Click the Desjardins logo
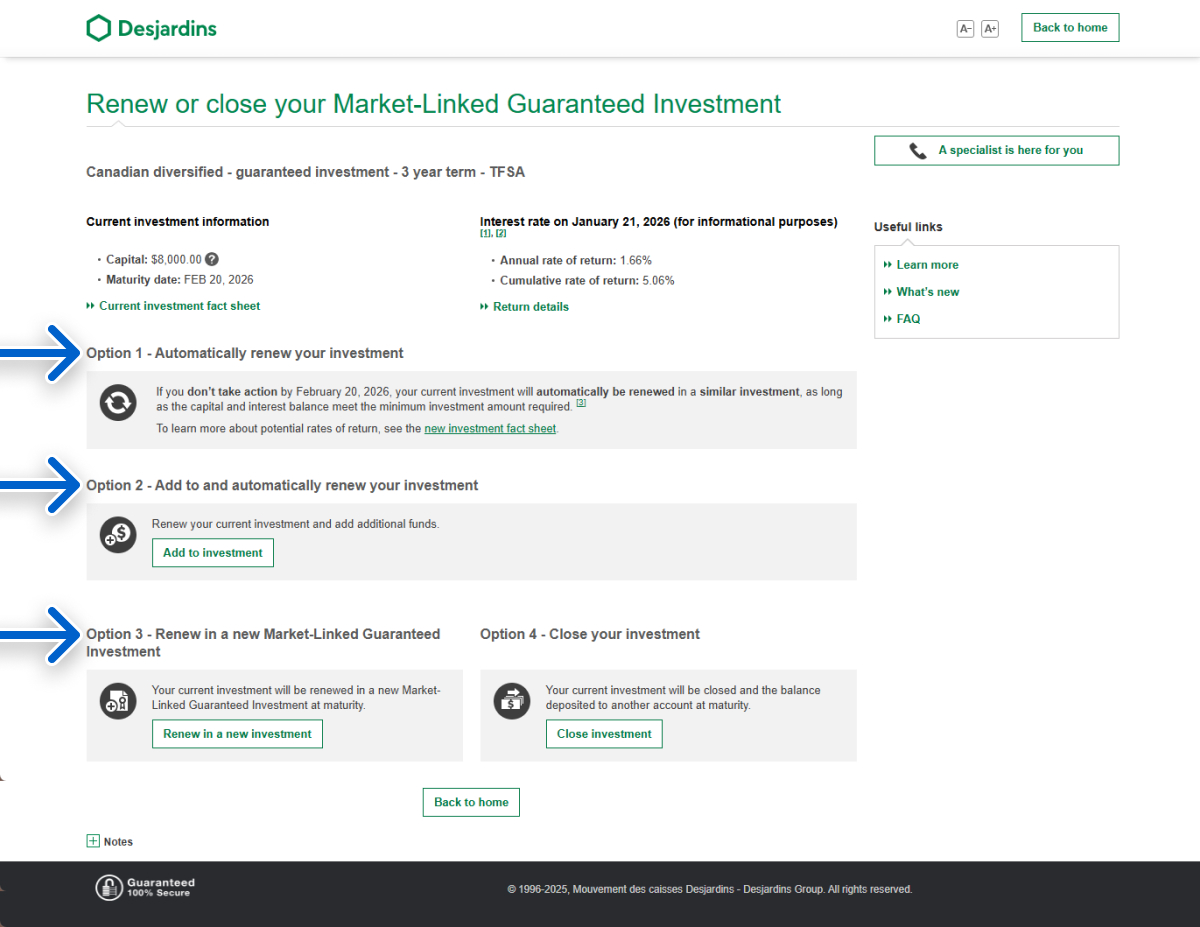Image resolution: width=1200 pixels, height=927 pixels. (151, 28)
